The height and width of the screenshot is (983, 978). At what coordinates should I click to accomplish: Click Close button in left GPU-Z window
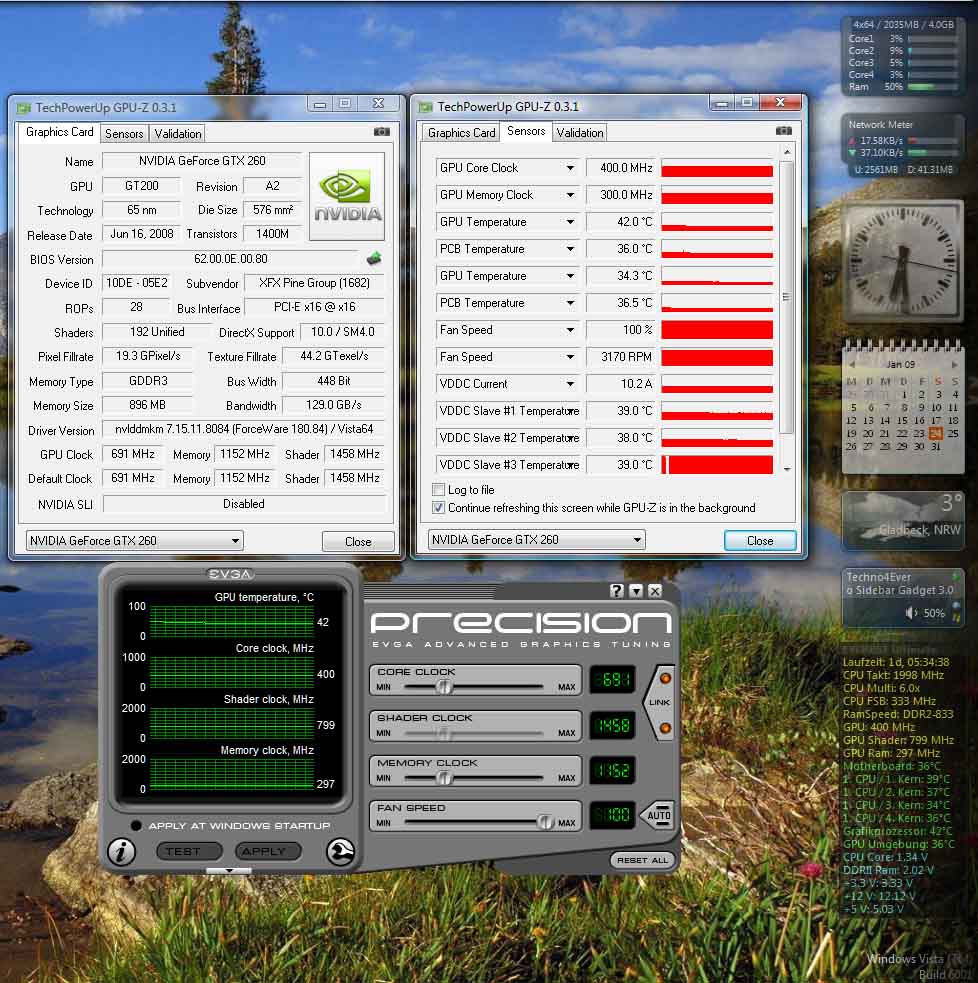[x=358, y=542]
